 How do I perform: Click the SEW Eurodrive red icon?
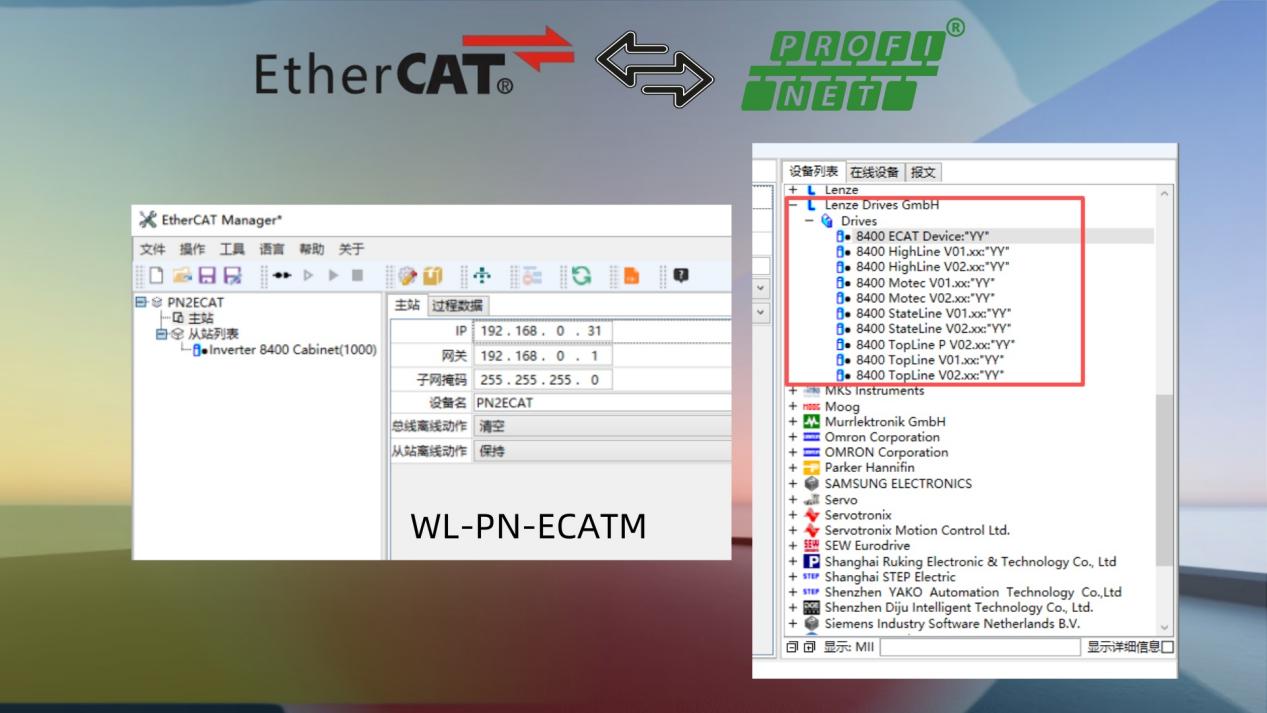pyautogui.click(x=811, y=546)
